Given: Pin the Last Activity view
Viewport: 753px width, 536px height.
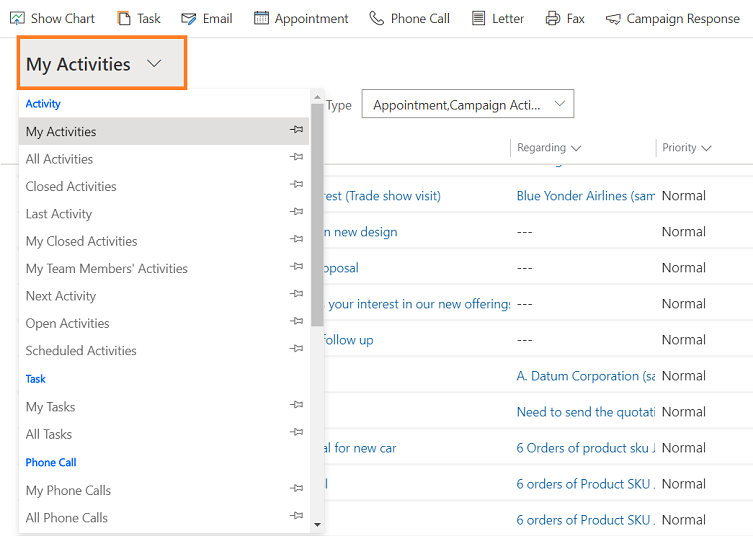Looking at the screenshot, I should [x=296, y=211].
